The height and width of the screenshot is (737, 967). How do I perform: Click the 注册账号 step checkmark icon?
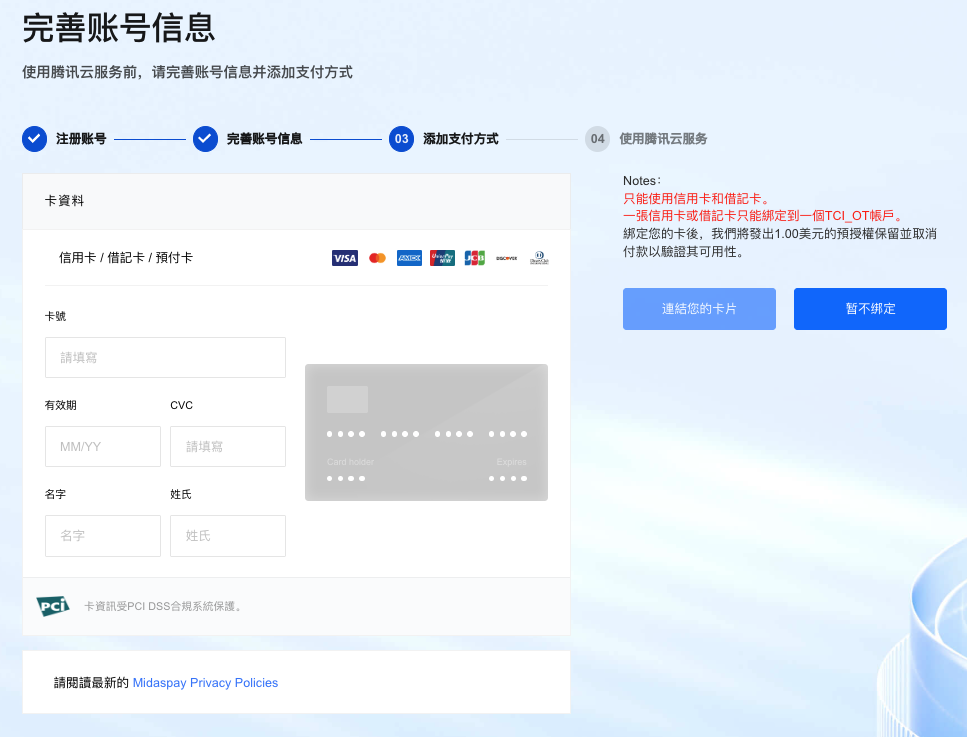coord(35,139)
